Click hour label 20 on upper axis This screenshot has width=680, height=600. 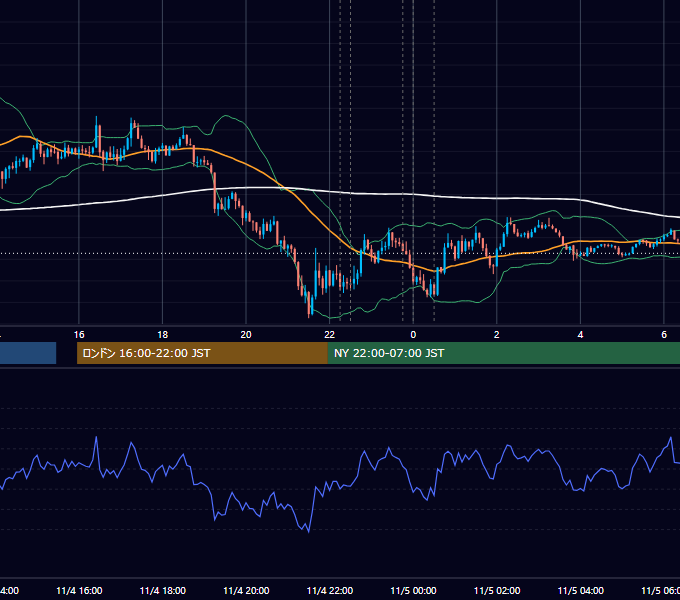[246, 335]
